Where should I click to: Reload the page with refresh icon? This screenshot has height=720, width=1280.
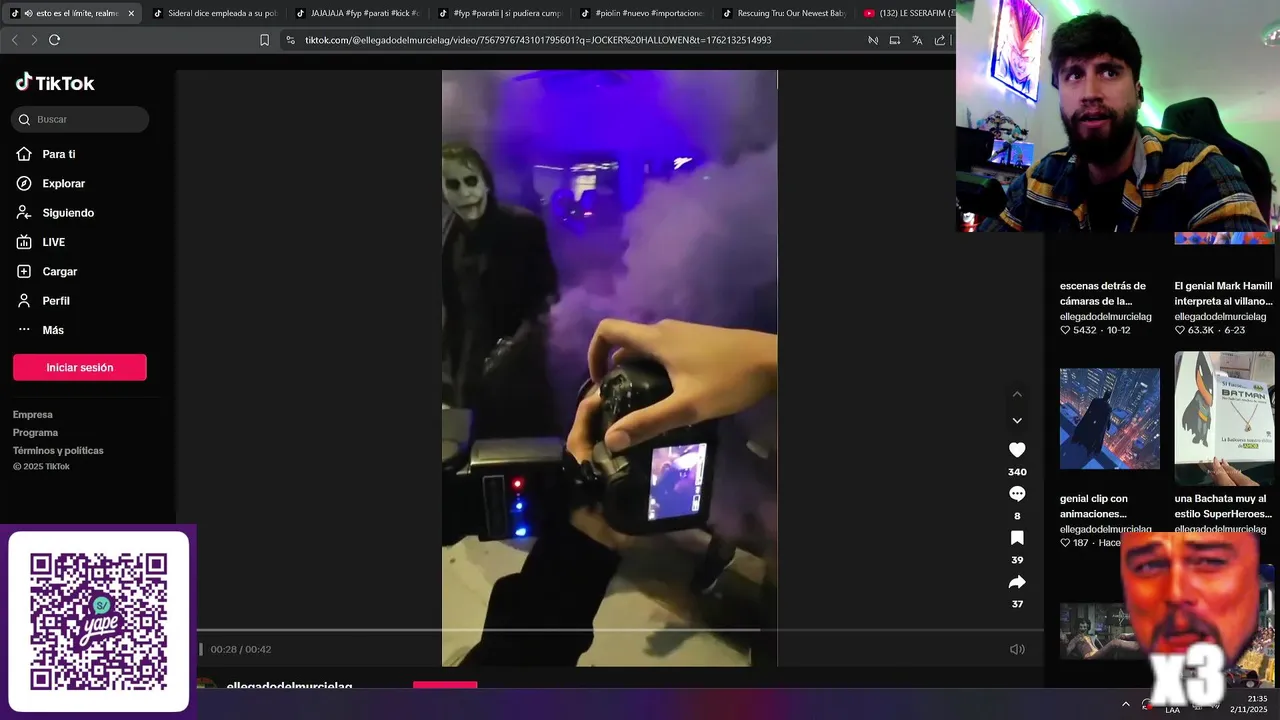tap(54, 40)
